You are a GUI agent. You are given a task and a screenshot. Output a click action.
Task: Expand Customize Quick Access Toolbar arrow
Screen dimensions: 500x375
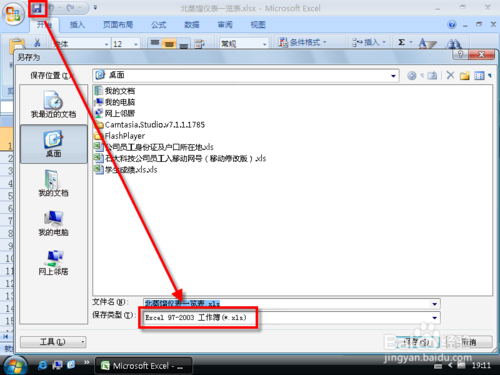(95, 7)
